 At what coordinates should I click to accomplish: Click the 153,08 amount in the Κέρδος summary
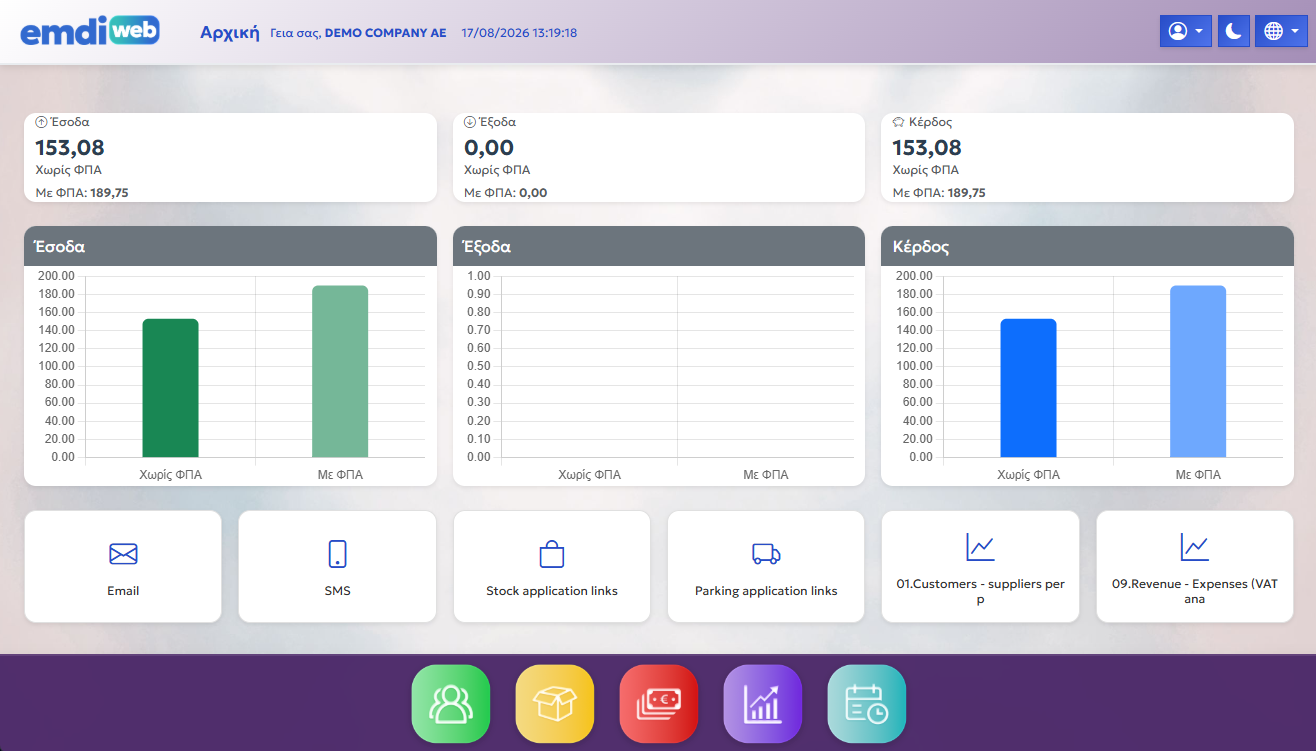(x=927, y=148)
